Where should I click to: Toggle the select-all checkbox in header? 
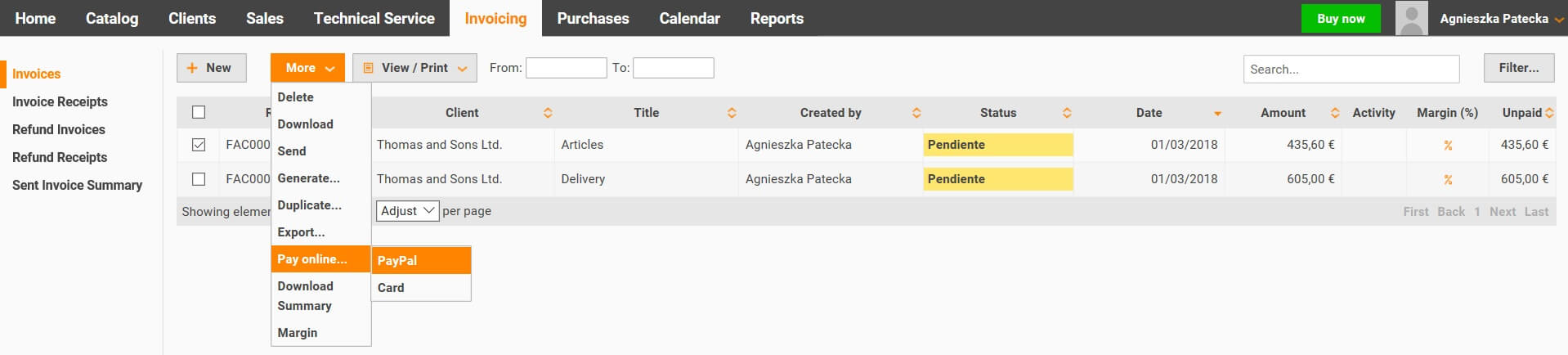pyautogui.click(x=199, y=112)
